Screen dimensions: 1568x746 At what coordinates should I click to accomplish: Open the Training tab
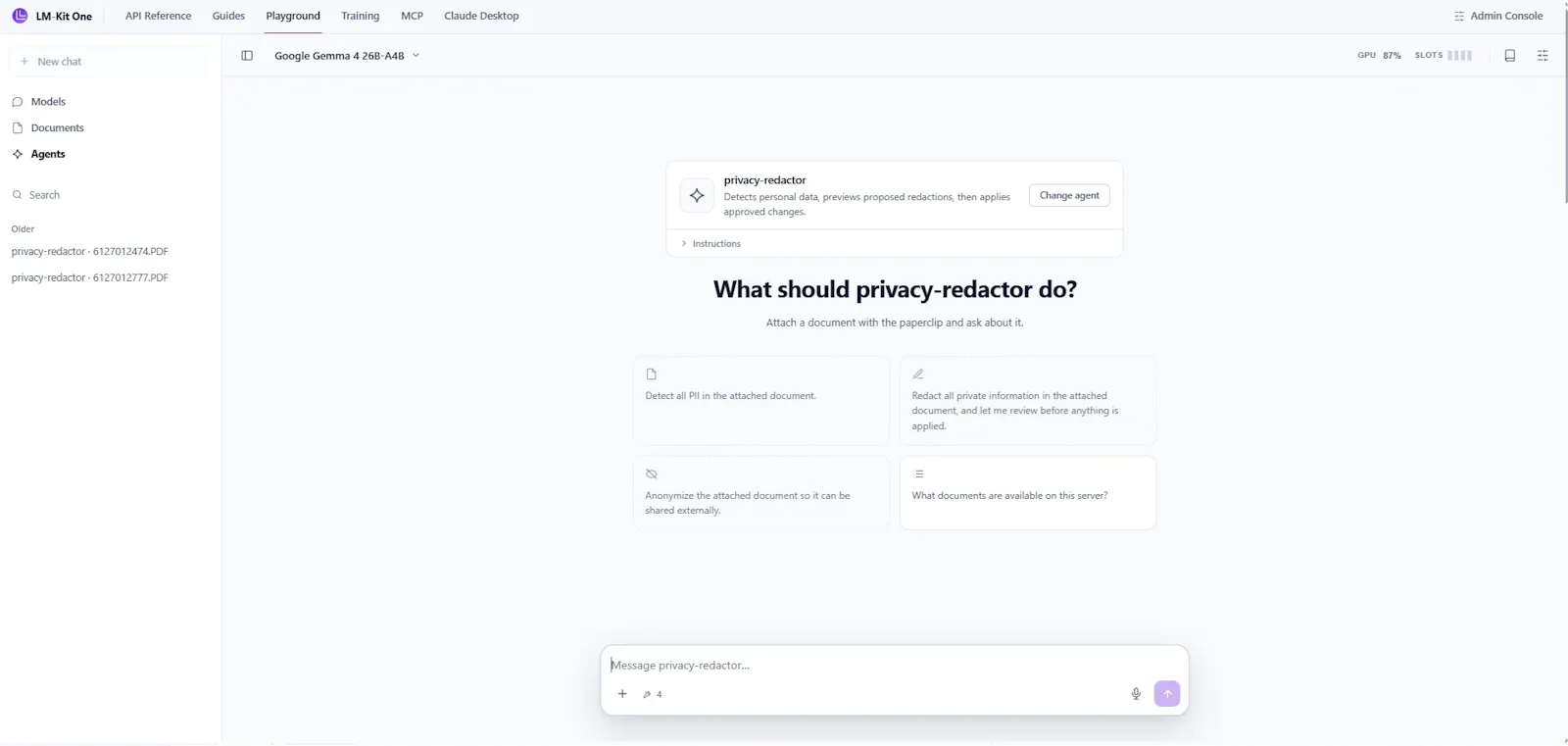click(x=361, y=16)
